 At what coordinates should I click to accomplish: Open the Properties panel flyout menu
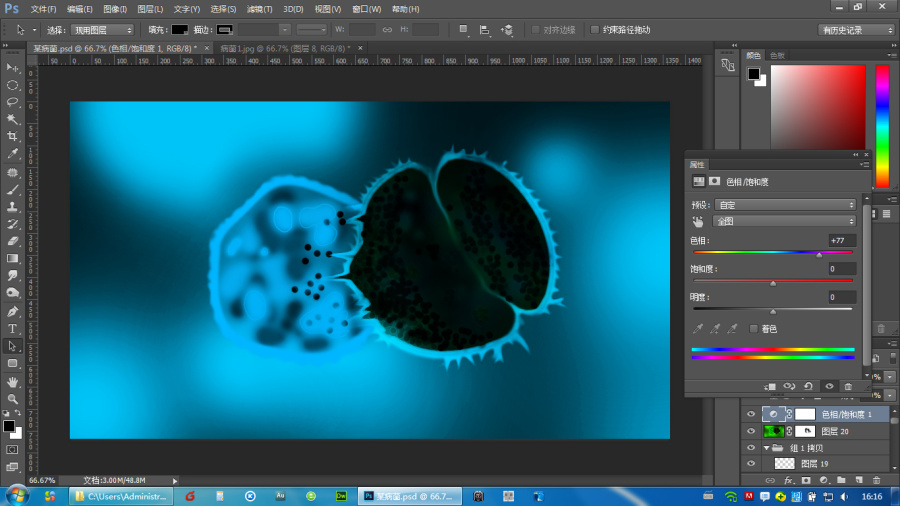point(864,165)
